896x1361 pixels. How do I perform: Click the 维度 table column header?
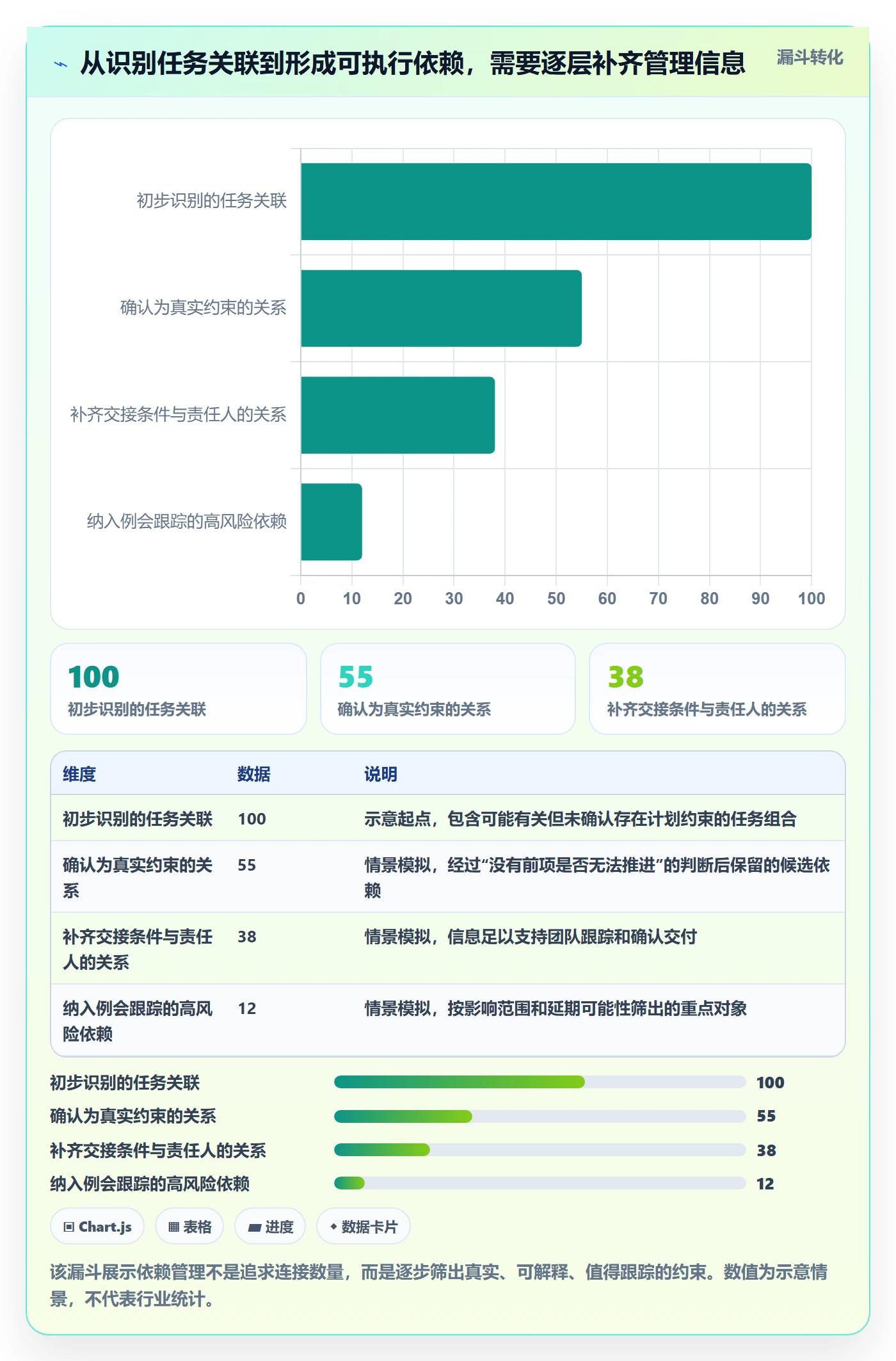[79, 774]
